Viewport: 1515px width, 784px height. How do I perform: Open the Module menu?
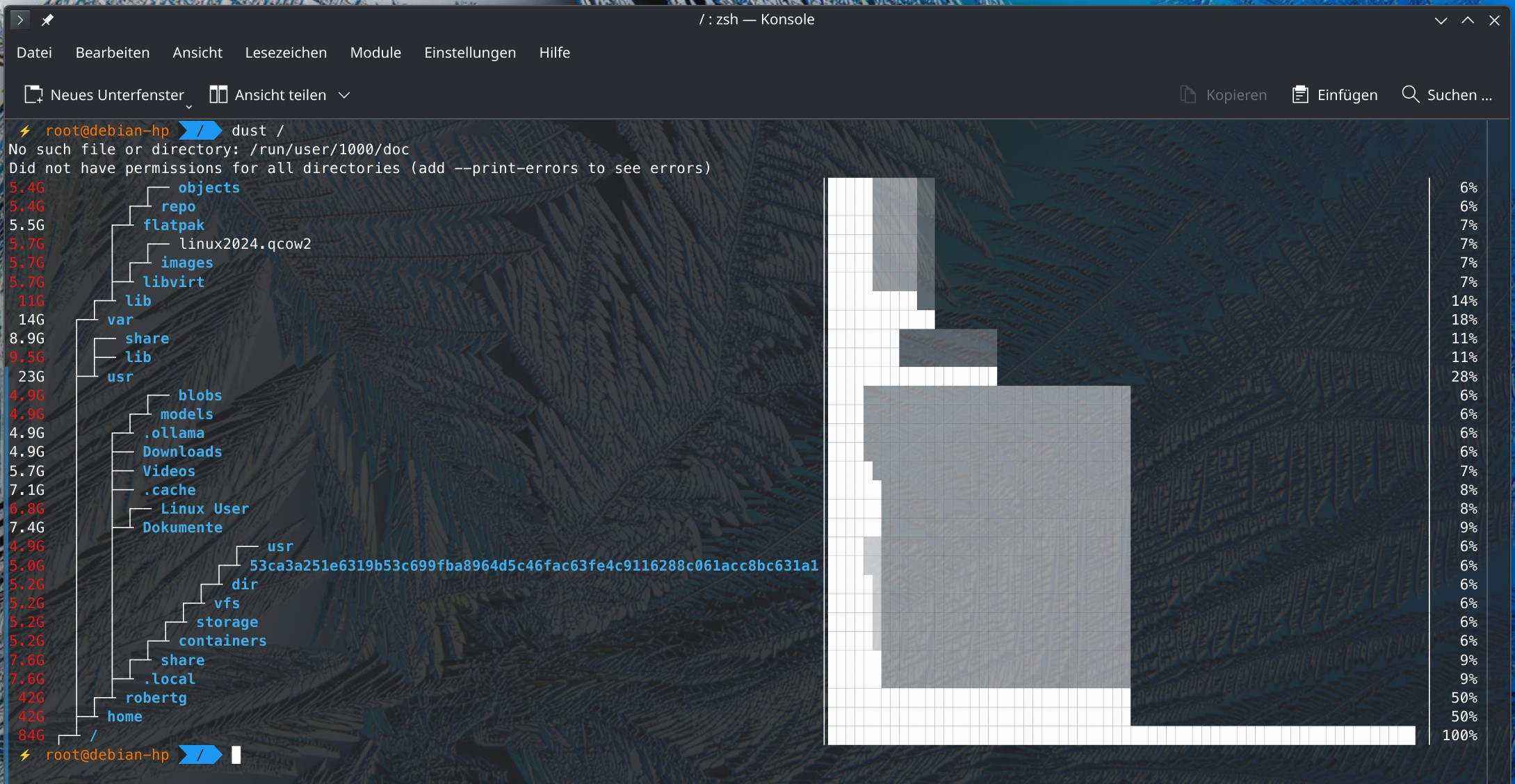pyautogui.click(x=375, y=53)
